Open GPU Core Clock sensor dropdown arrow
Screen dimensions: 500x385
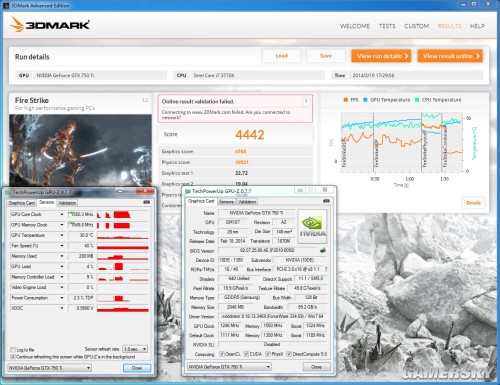tap(62, 214)
